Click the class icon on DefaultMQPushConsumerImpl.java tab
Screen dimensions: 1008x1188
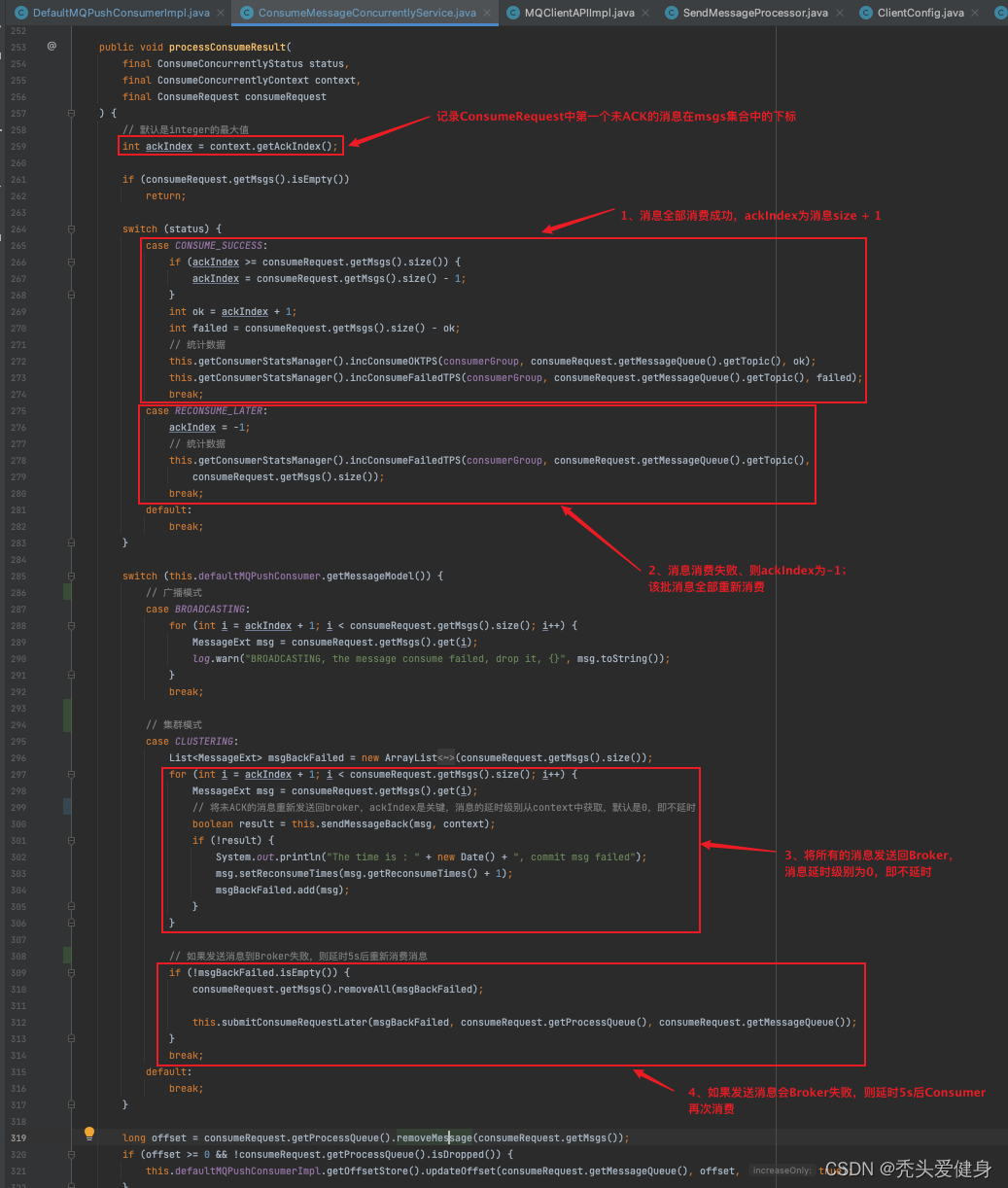[18, 13]
